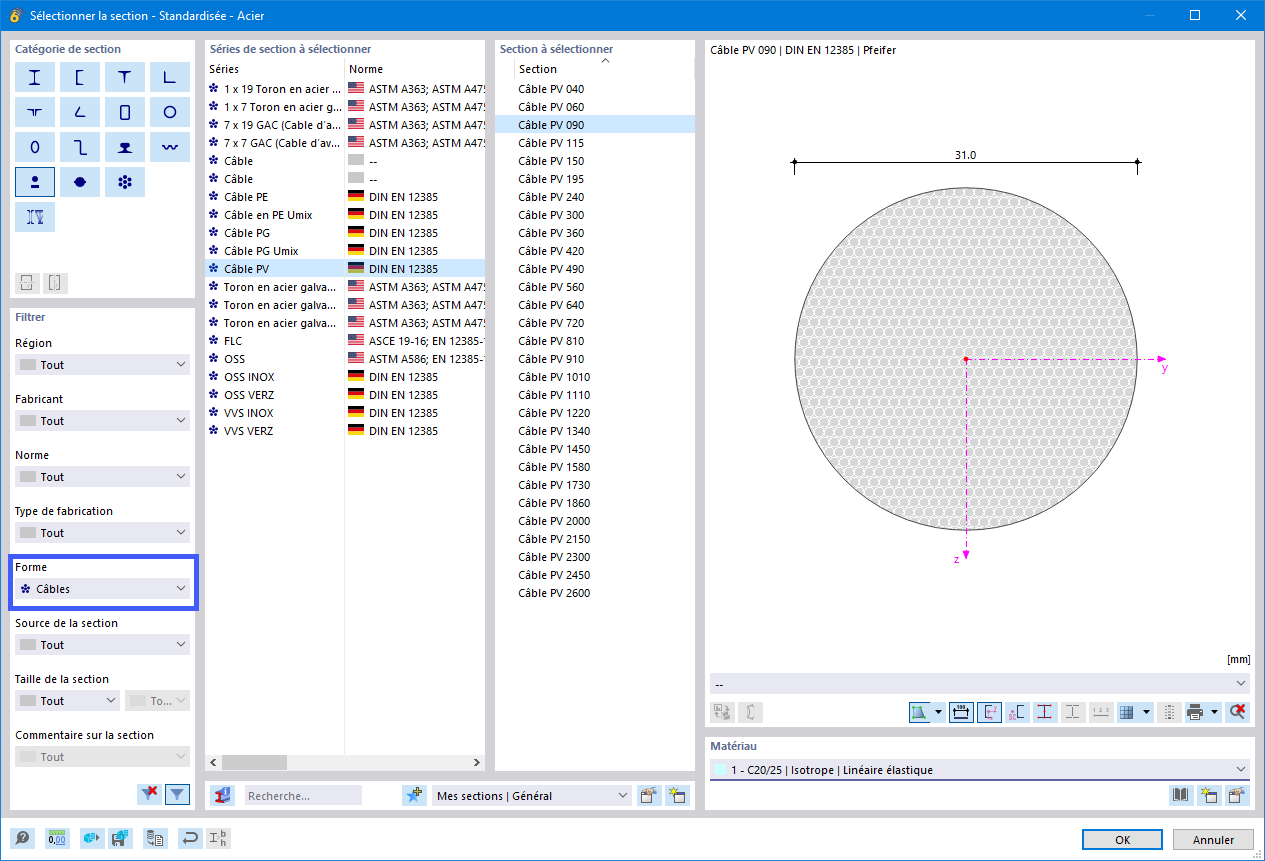The height and width of the screenshot is (861, 1265).
Task: Select the T-section category icon
Action: point(125,77)
